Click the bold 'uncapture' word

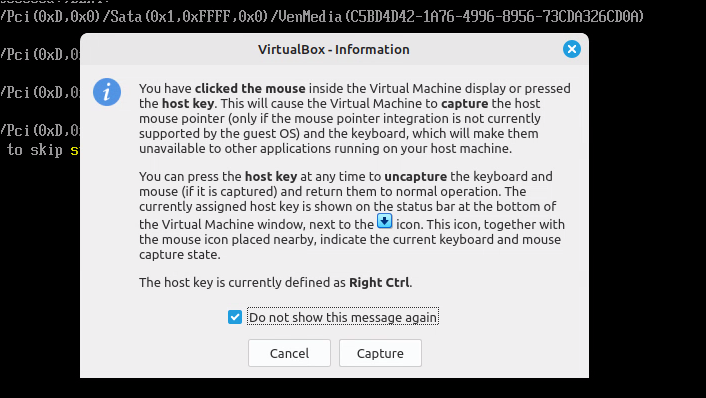(x=415, y=176)
